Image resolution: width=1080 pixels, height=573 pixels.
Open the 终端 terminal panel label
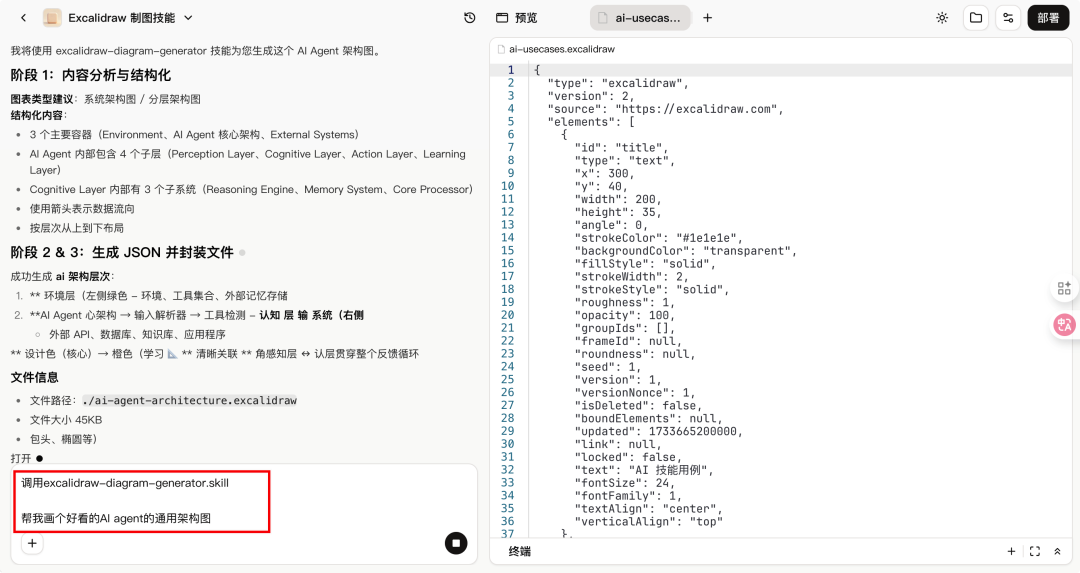pos(520,551)
